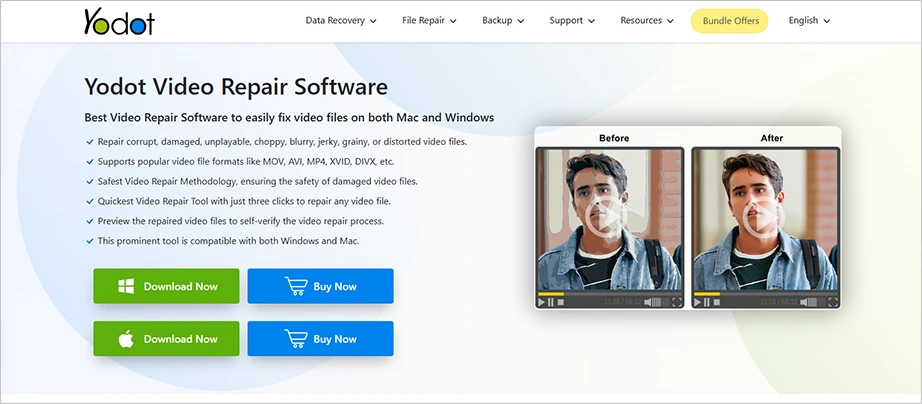Click the After video progress bar

[x=766, y=294]
